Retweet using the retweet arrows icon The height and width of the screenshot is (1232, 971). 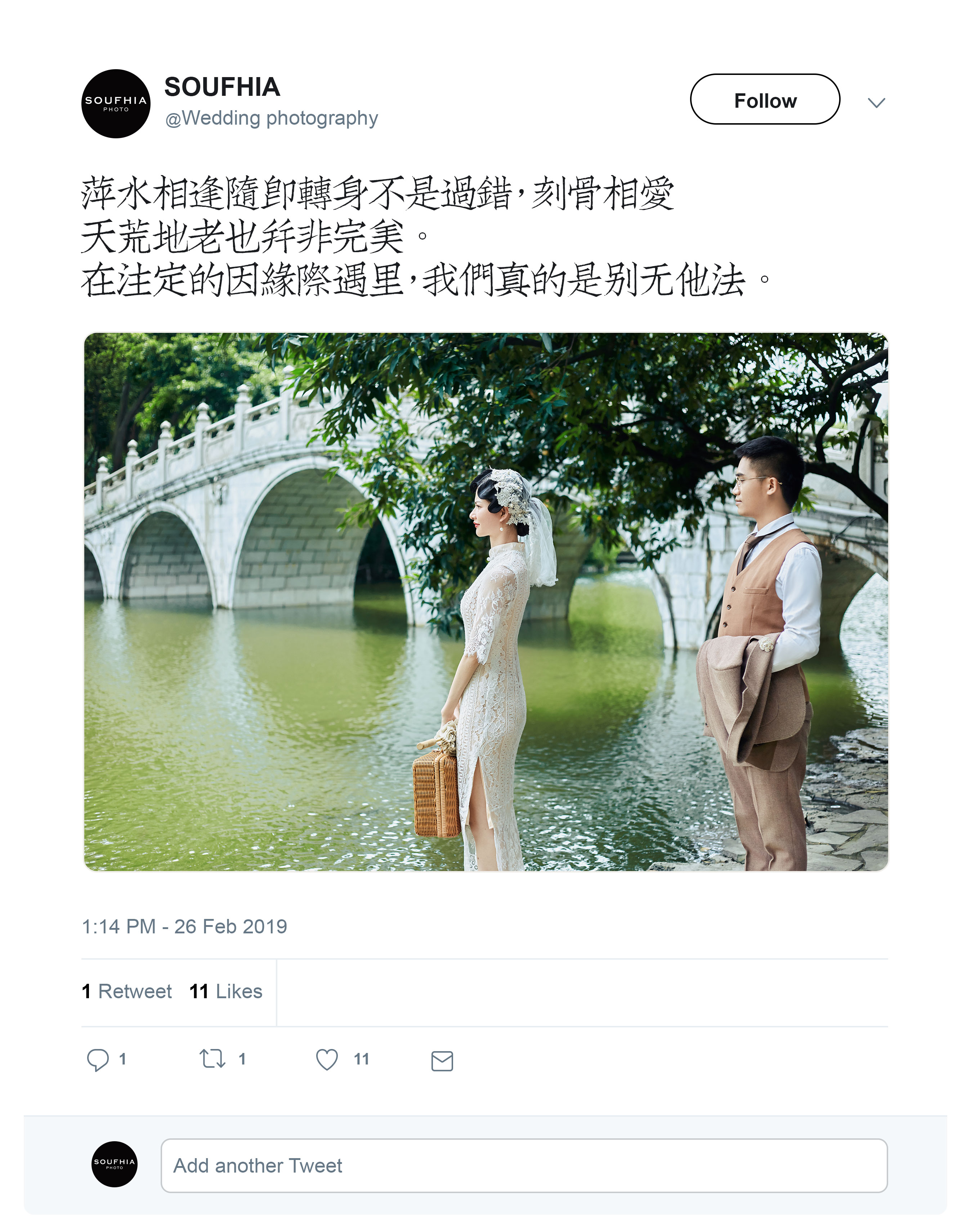click(x=212, y=1059)
